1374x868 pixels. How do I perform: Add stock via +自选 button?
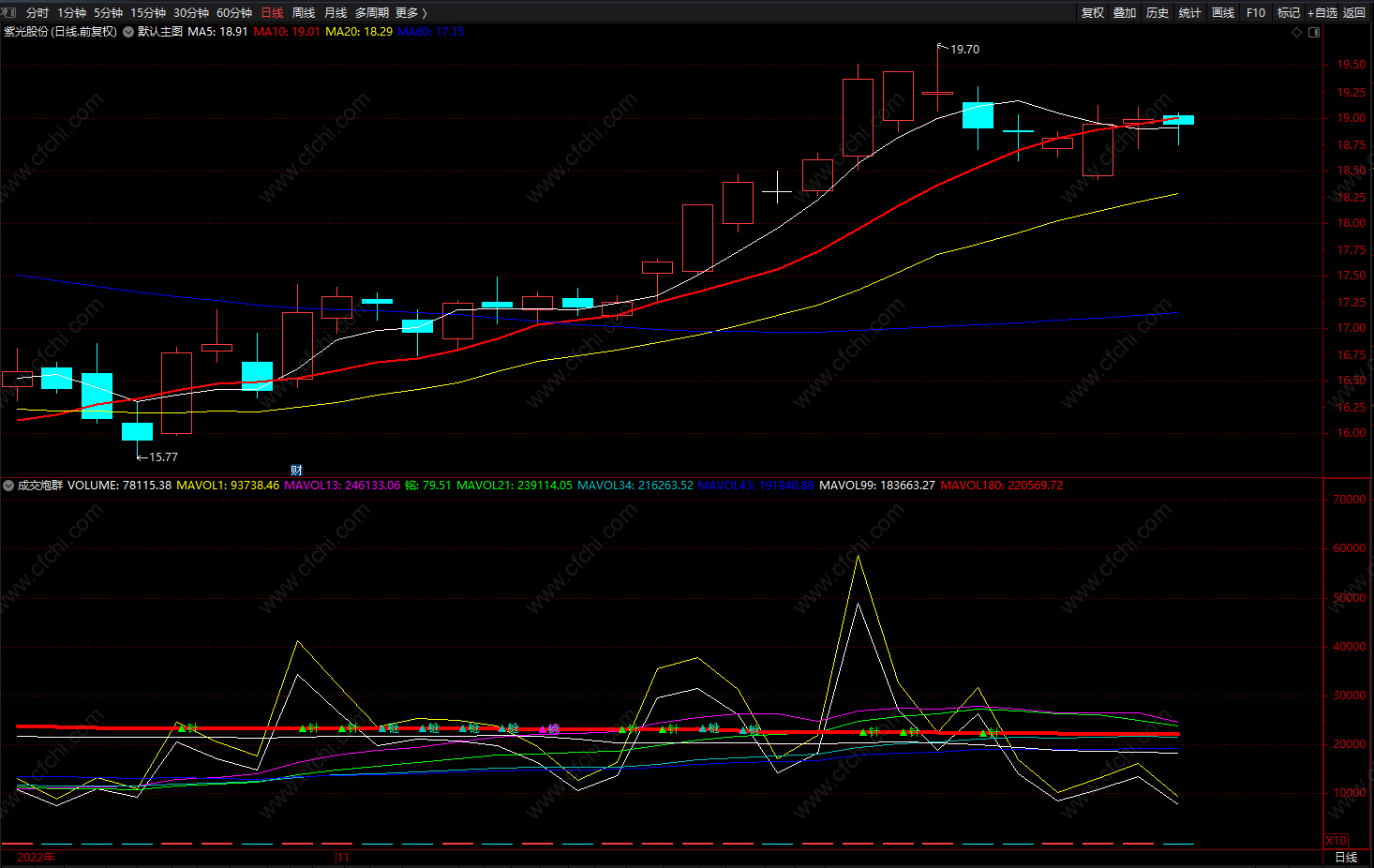[1322, 13]
